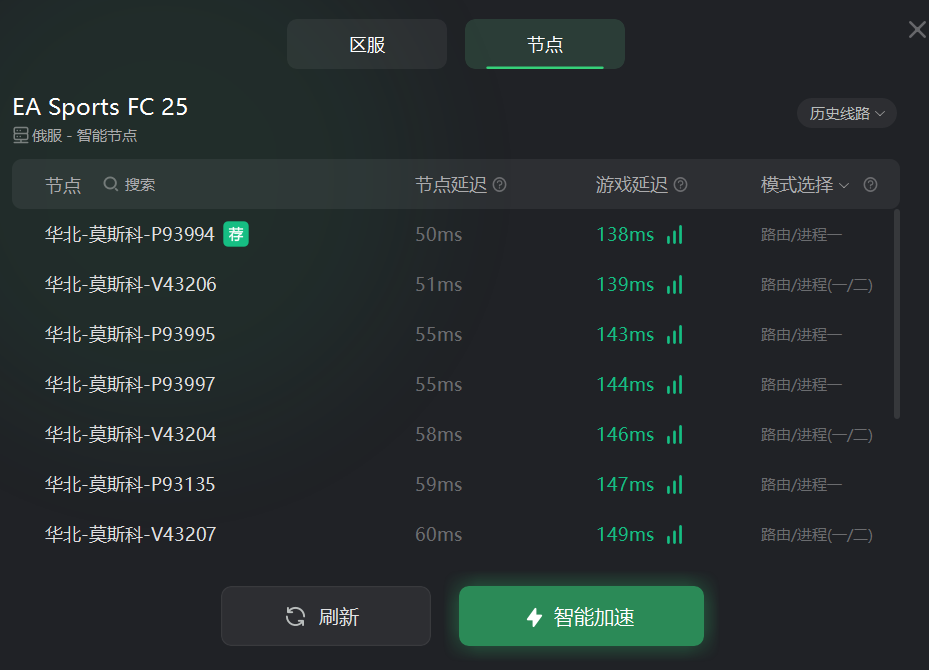Open the 历史线路 dropdown
The width and height of the screenshot is (929, 670).
(847, 113)
